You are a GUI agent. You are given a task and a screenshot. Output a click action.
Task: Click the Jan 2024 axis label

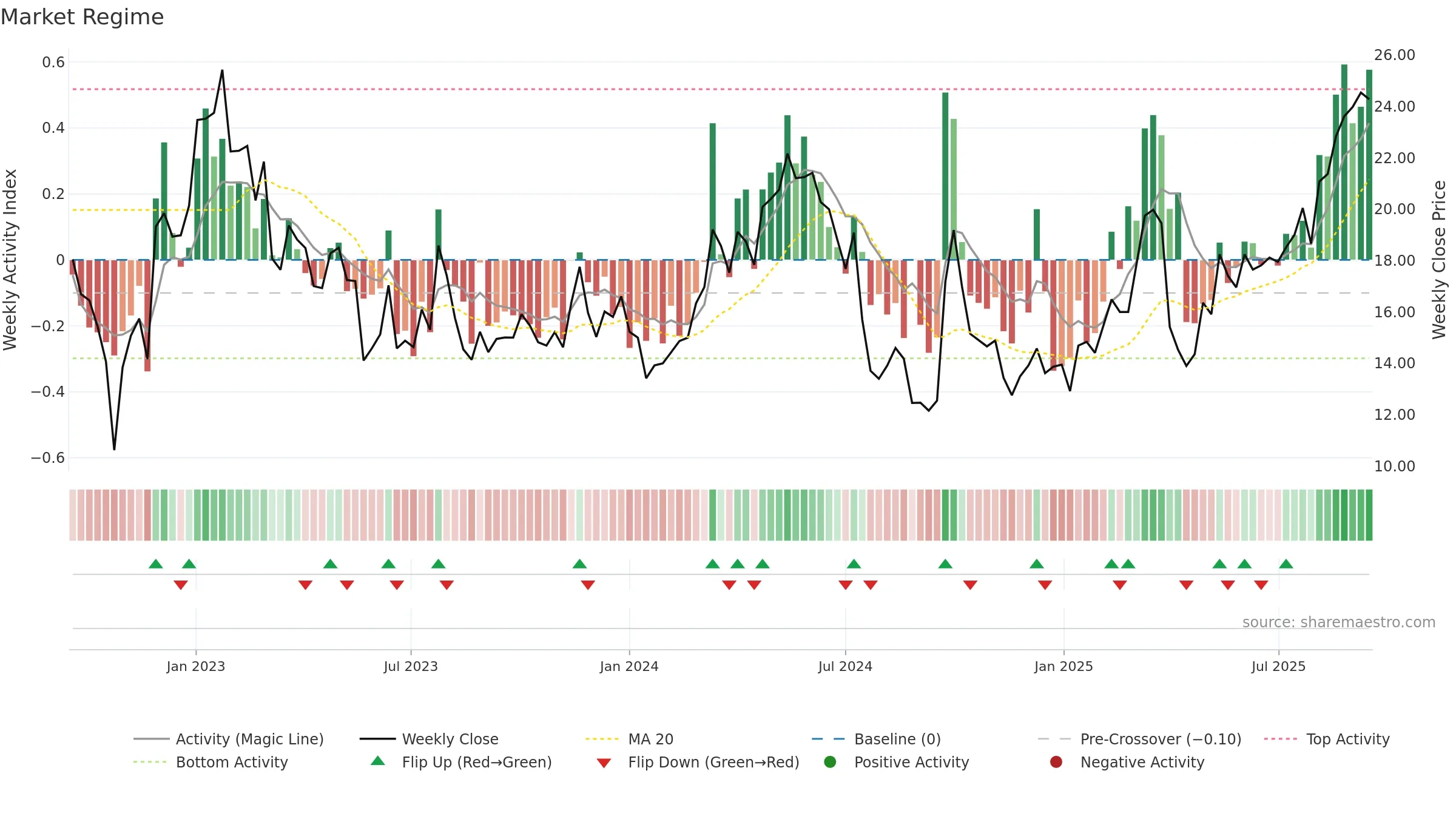click(x=629, y=667)
